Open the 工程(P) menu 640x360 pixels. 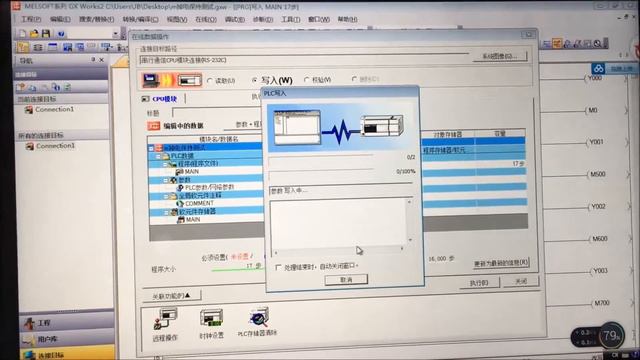coord(31,19)
